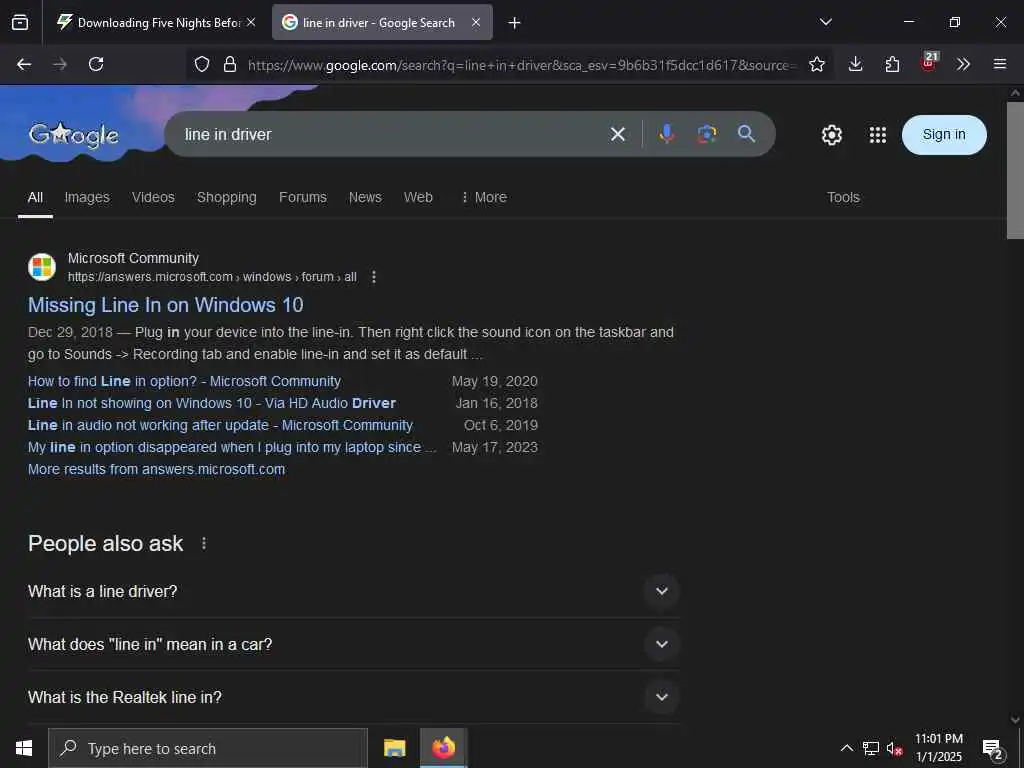Open the extensions puzzle icon

click(x=892, y=64)
